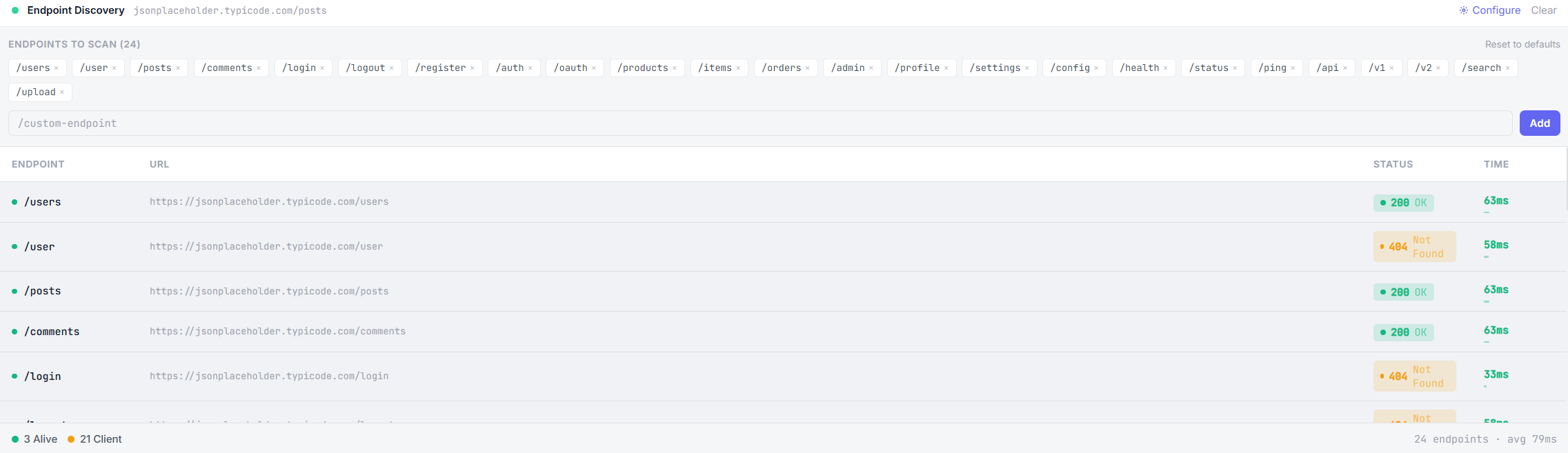The height and width of the screenshot is (453, 1568).
Task: Remove the /health endpoint chip
Action: click(1166, 68)
